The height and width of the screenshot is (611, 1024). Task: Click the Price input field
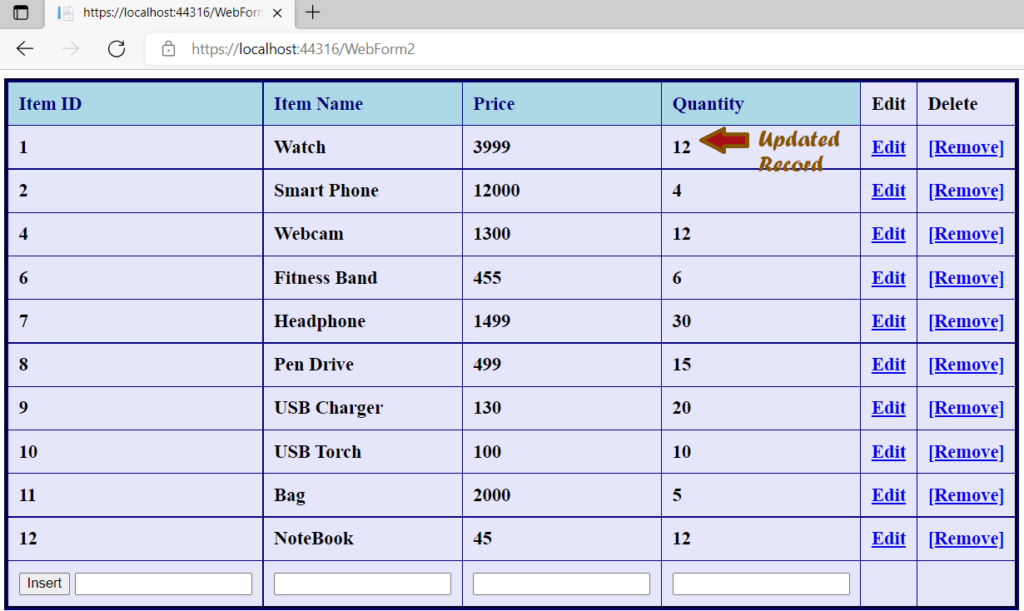561,583
